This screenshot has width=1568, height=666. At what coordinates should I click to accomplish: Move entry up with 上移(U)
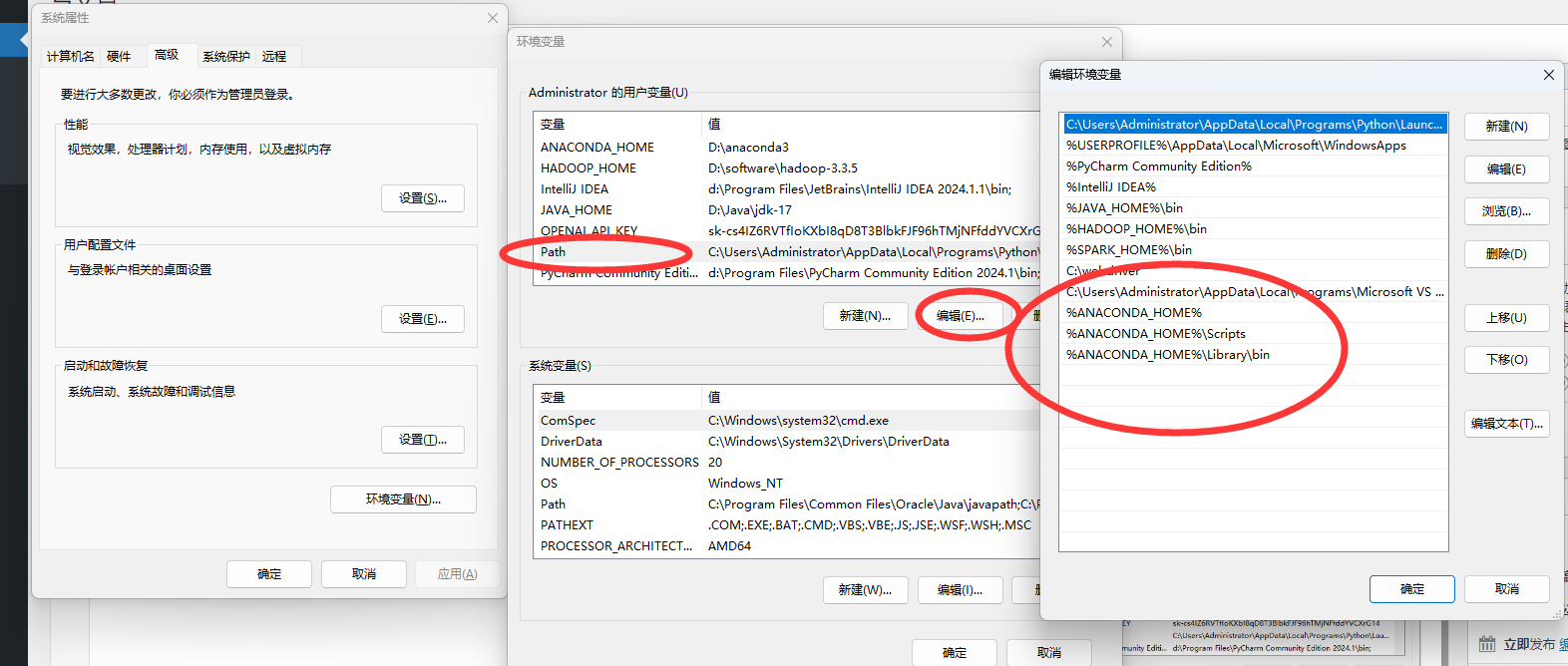1506,318
